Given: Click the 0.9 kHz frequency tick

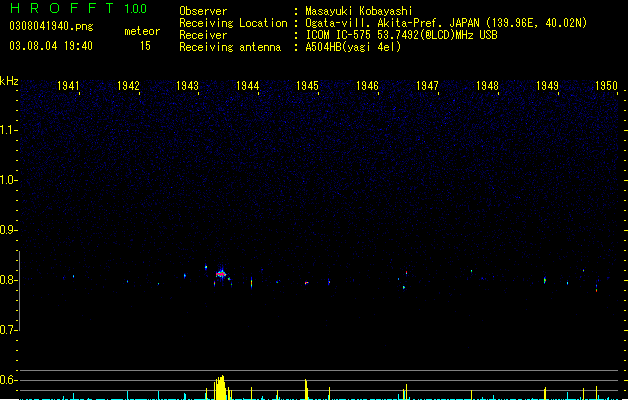Looking at the screenshot, I should pos(7,230).
